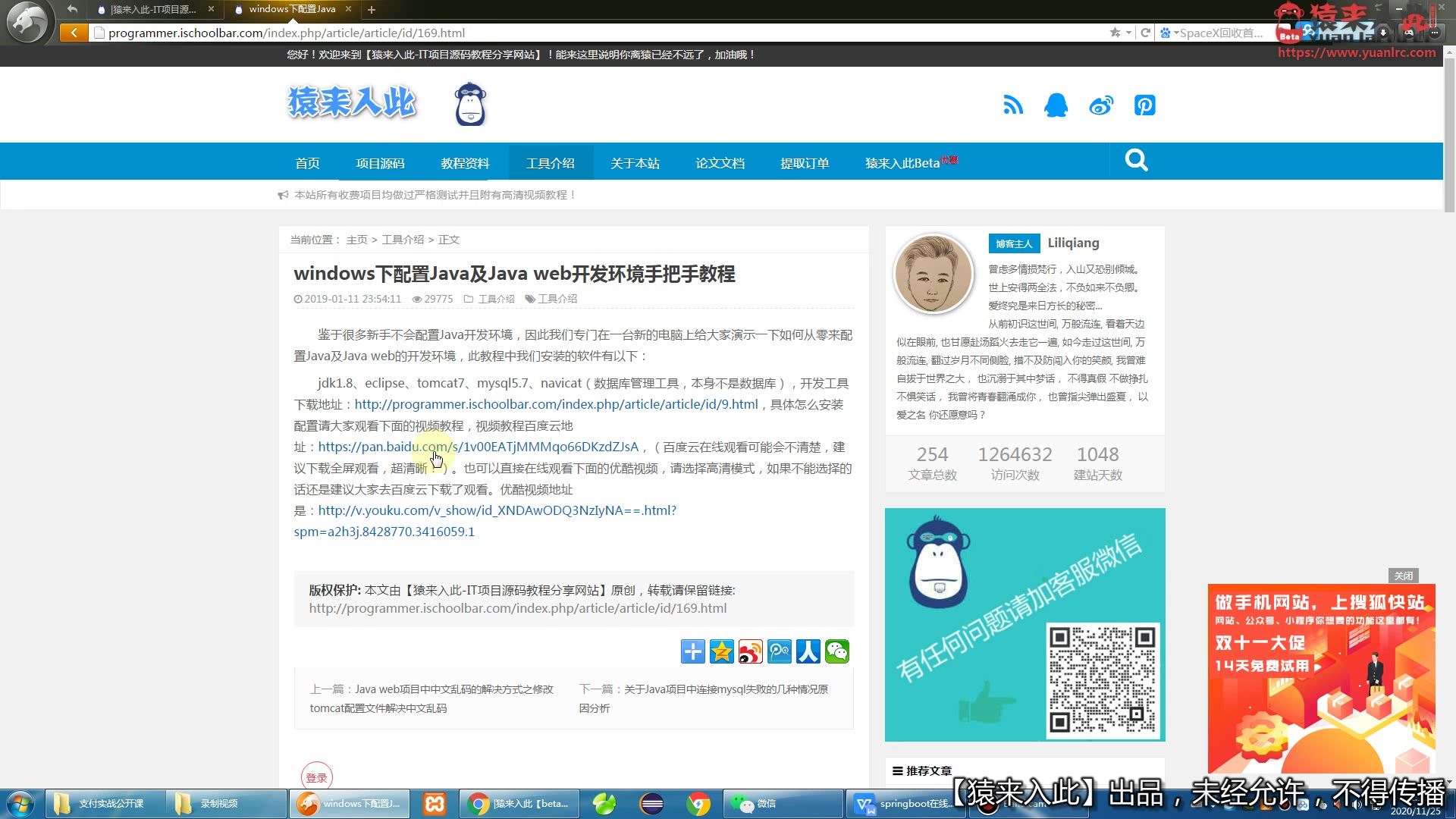Share to Sina Weibo icon

click(750, 651)
